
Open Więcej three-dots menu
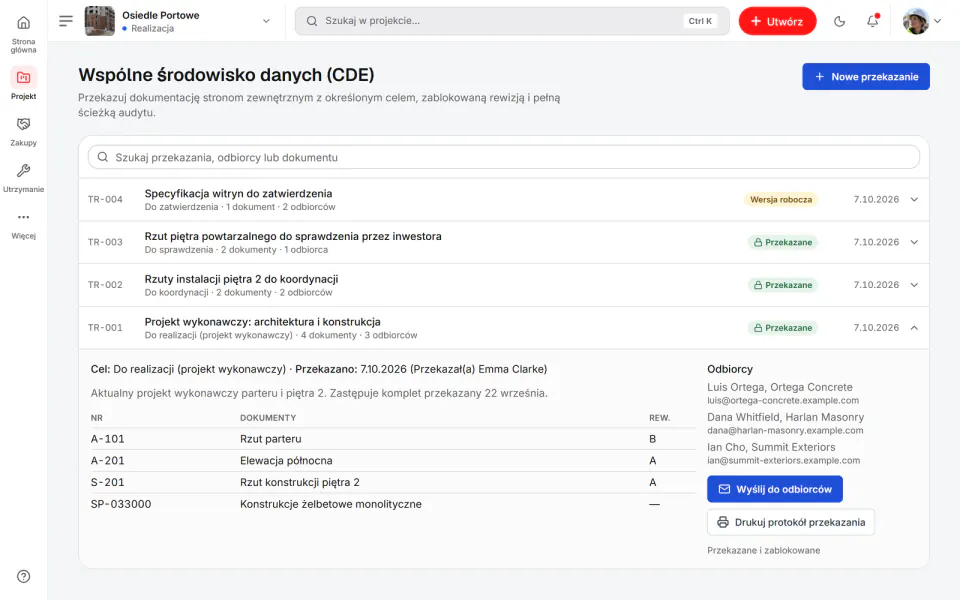(x=23, y=217)
